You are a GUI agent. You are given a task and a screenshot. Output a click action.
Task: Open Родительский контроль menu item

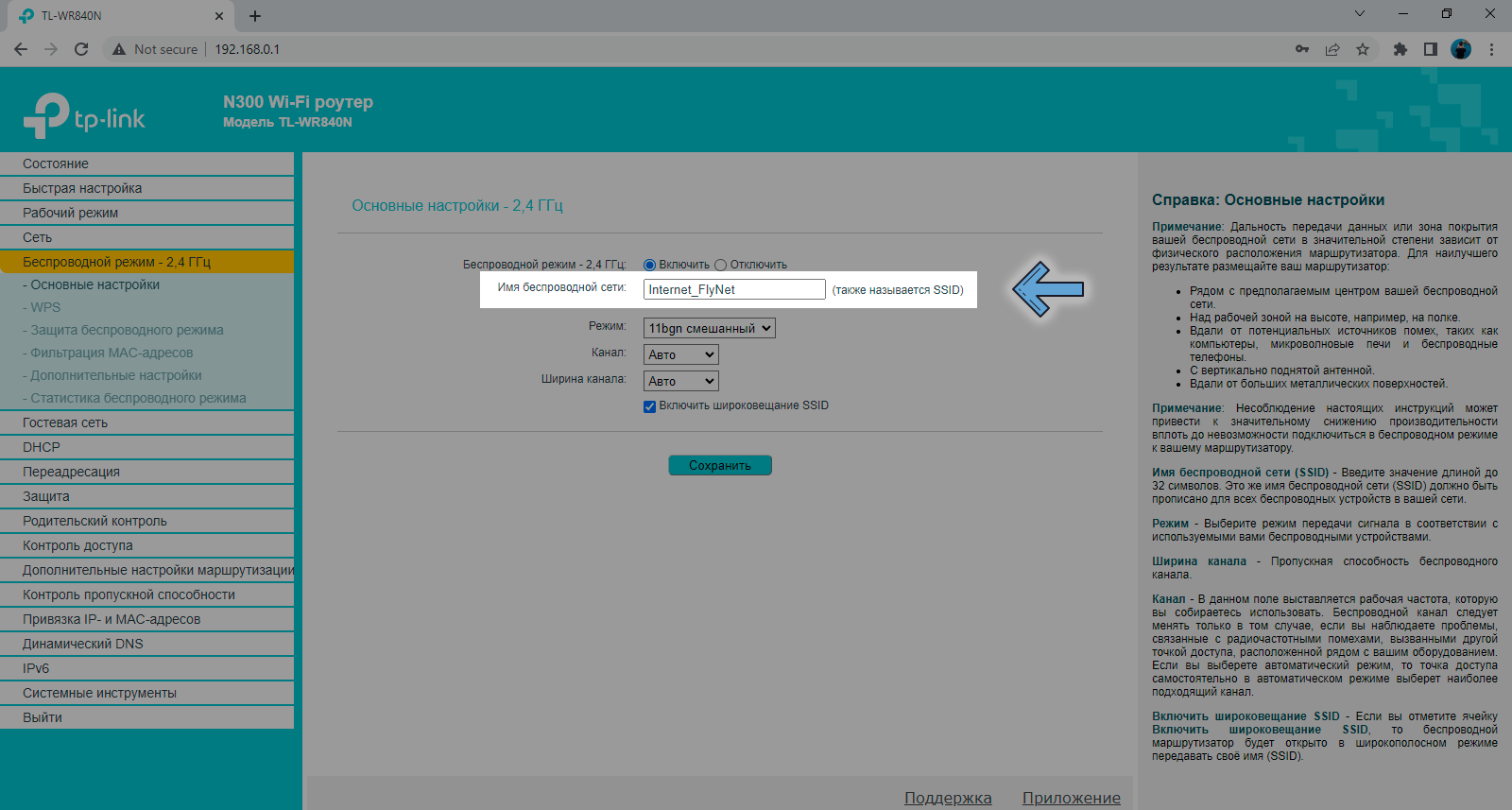(146, 521)
